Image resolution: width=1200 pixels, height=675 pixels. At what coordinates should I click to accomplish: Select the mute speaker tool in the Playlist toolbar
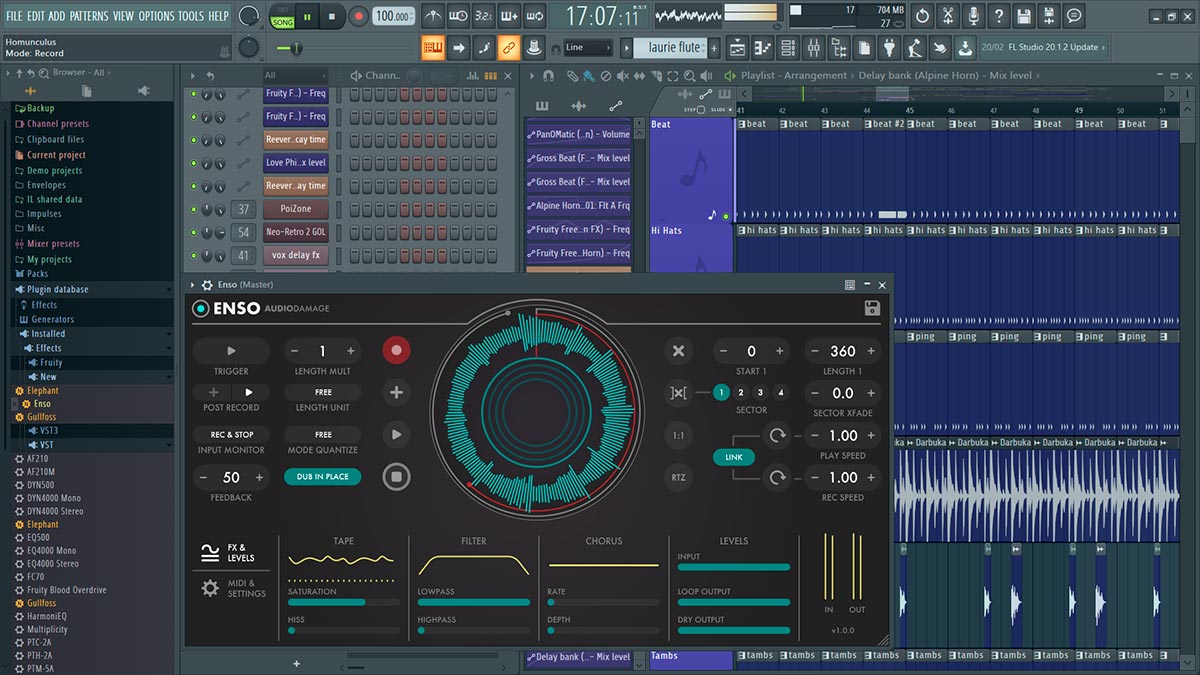624,76
